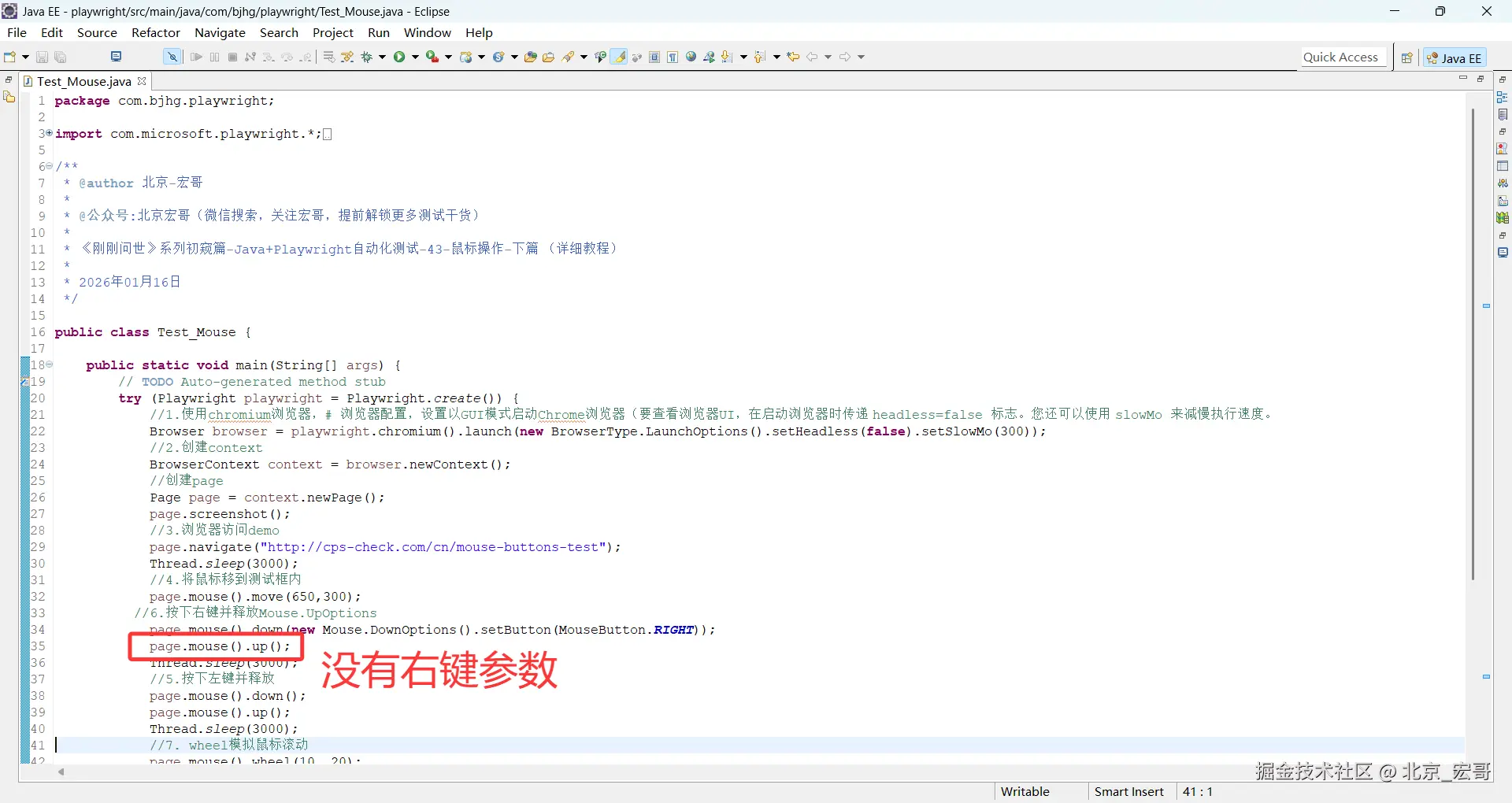Click the coverage toolbar icon with C badge
This screenshot has height=803, width=1512.
(x=601, y=57)
